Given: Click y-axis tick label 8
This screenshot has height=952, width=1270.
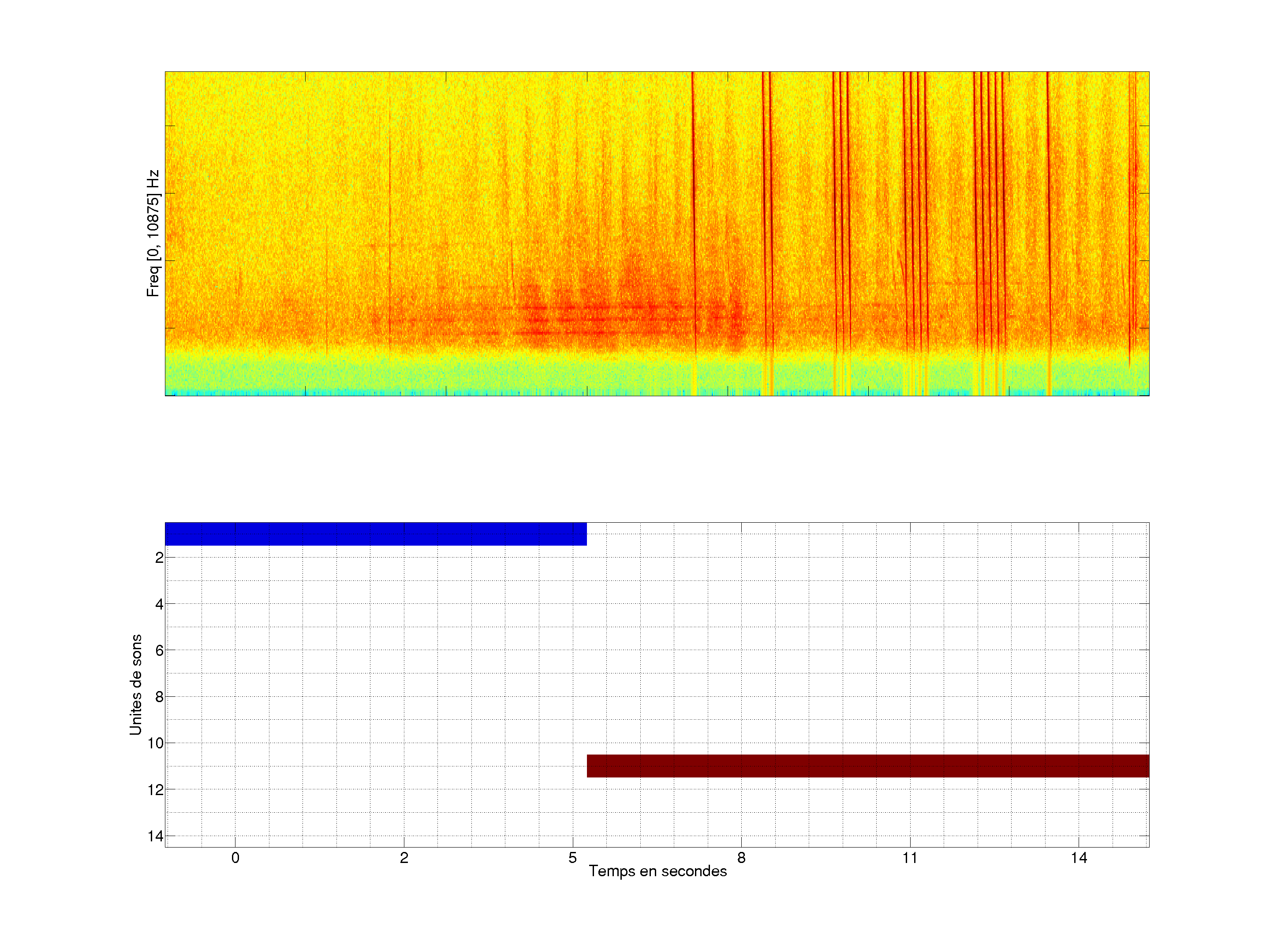Looking at the screenshot, I should [x=159, y=697].
